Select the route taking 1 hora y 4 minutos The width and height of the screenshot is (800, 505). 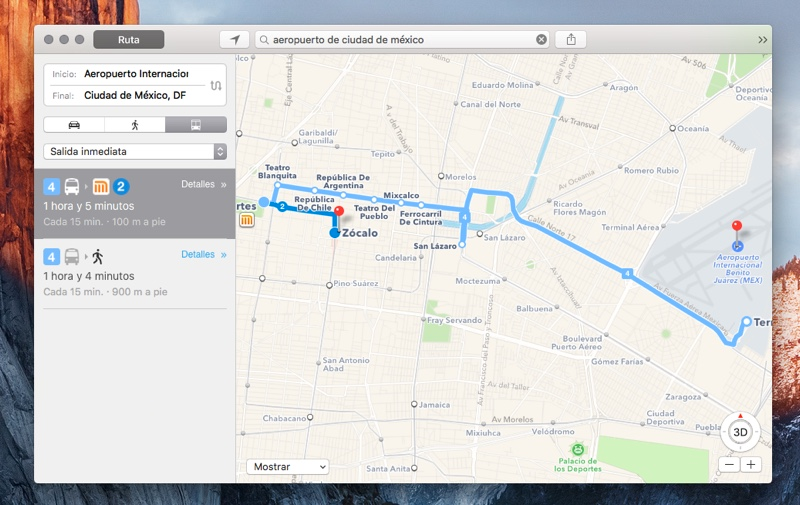[x=135, y=274]
